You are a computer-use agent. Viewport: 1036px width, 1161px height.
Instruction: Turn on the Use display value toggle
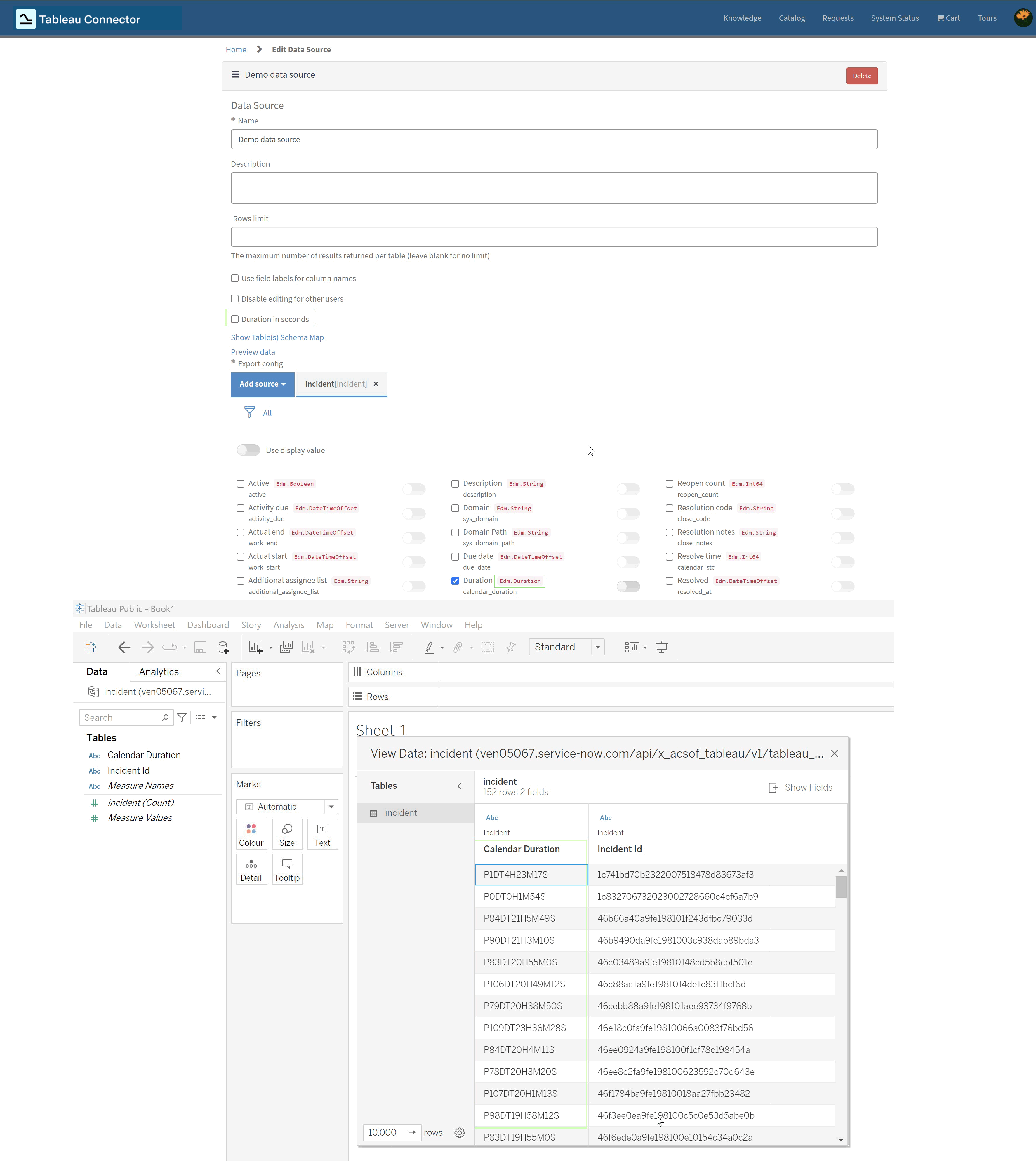(x=248, y=450)
